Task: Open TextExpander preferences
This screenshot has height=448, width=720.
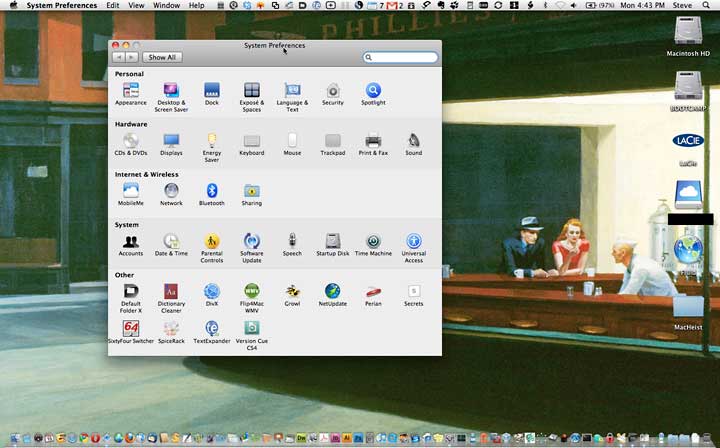Action: (x=212, y=328)
